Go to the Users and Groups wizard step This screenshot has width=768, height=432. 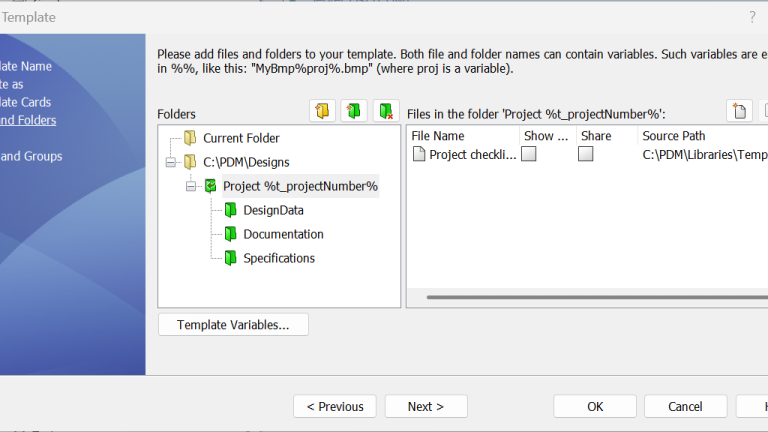pos(31,156)
